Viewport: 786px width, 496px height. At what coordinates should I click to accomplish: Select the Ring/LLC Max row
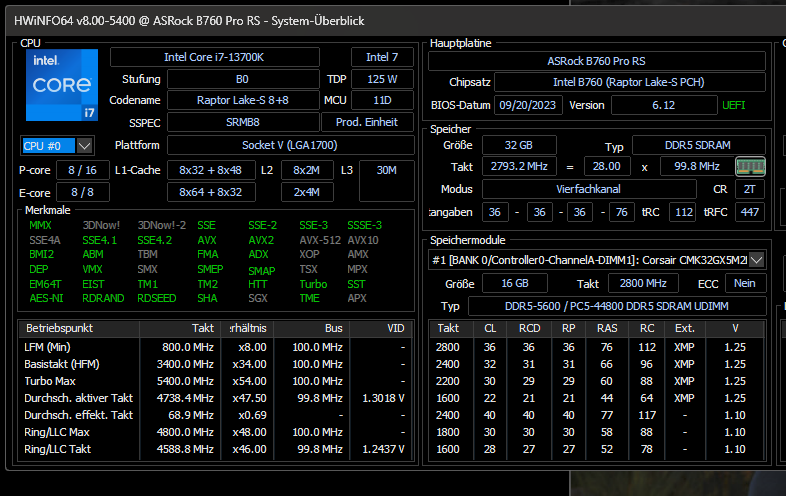[x=216, y=432]
